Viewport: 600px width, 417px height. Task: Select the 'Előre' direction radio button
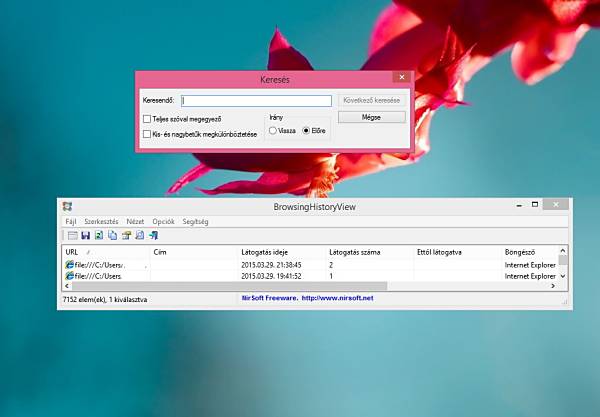coord(306,130)
